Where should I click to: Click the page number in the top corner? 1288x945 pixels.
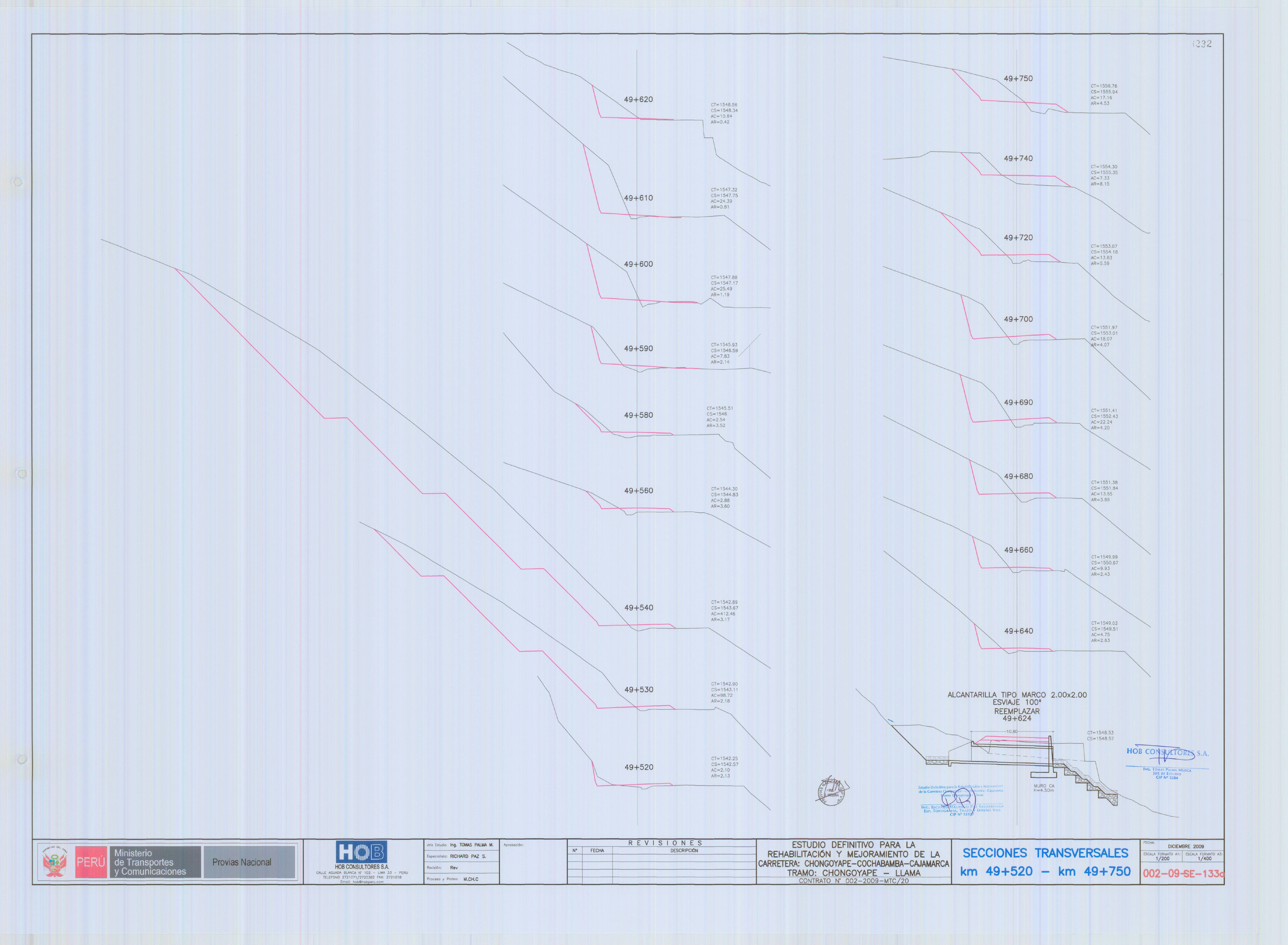(1202, 43)
